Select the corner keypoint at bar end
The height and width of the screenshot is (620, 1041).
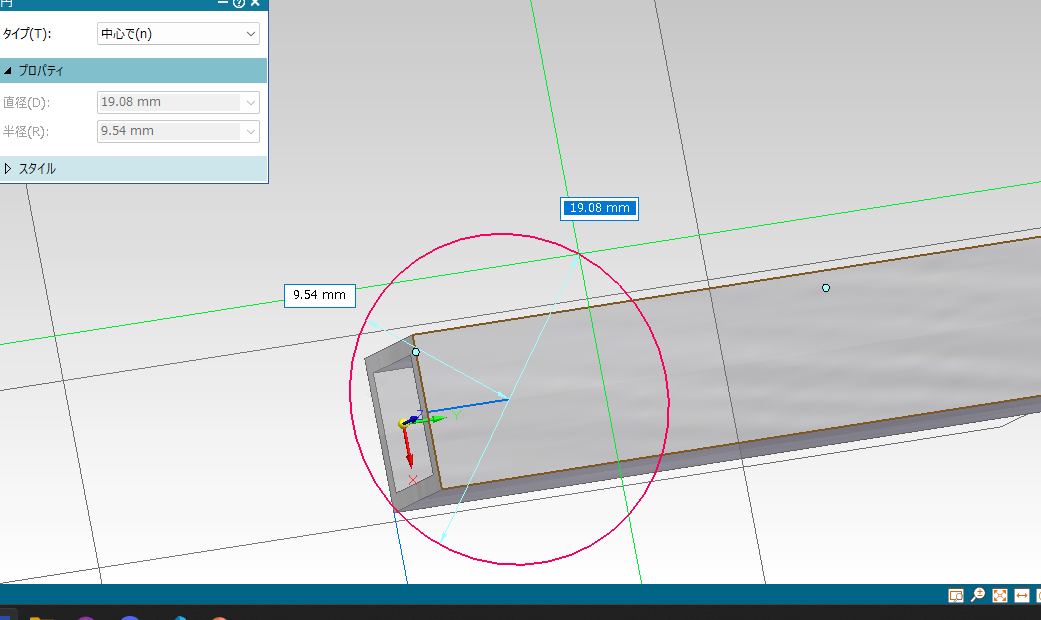416,352
